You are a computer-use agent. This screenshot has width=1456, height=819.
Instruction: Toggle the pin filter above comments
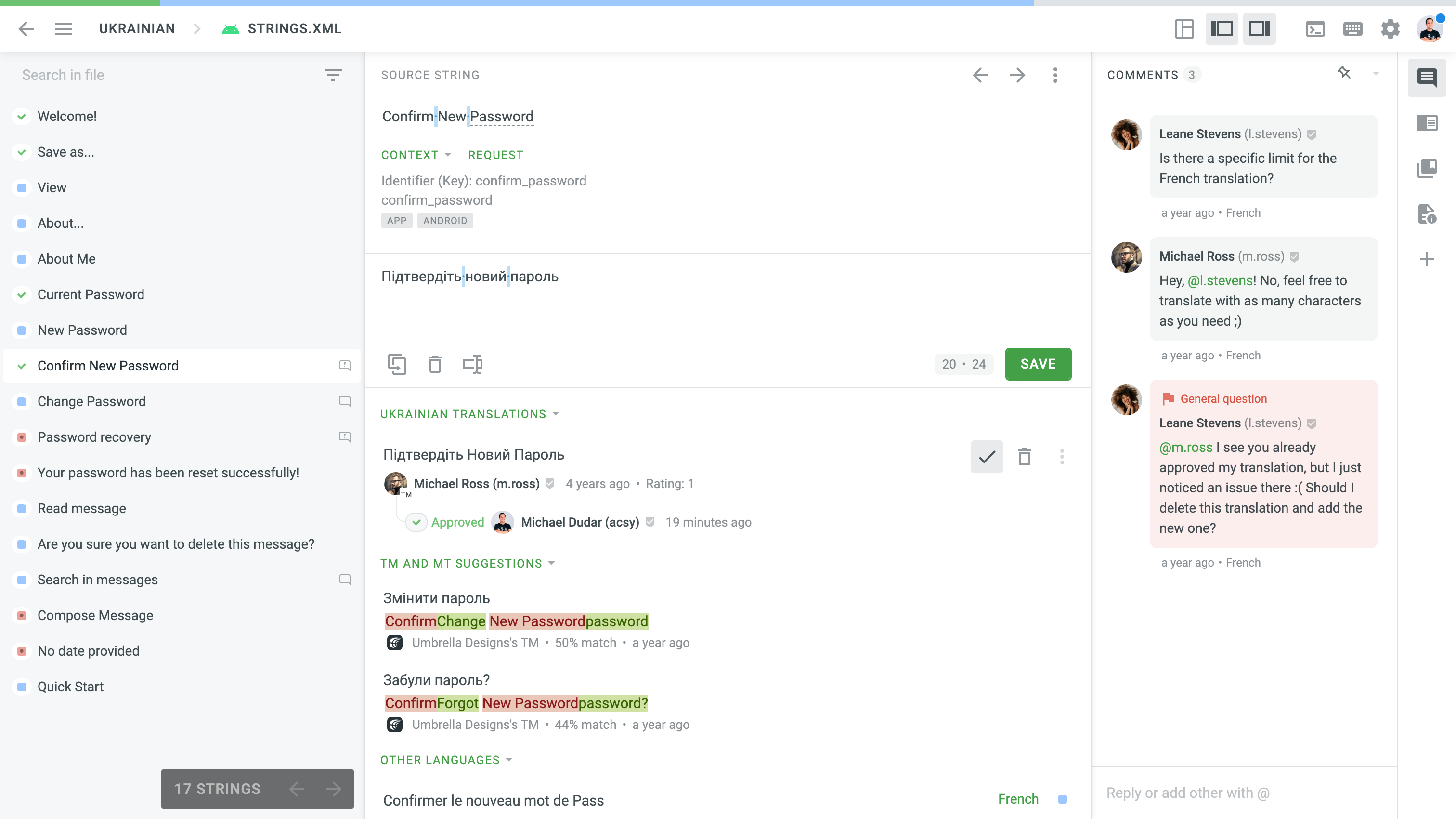tap(1344, 73)
